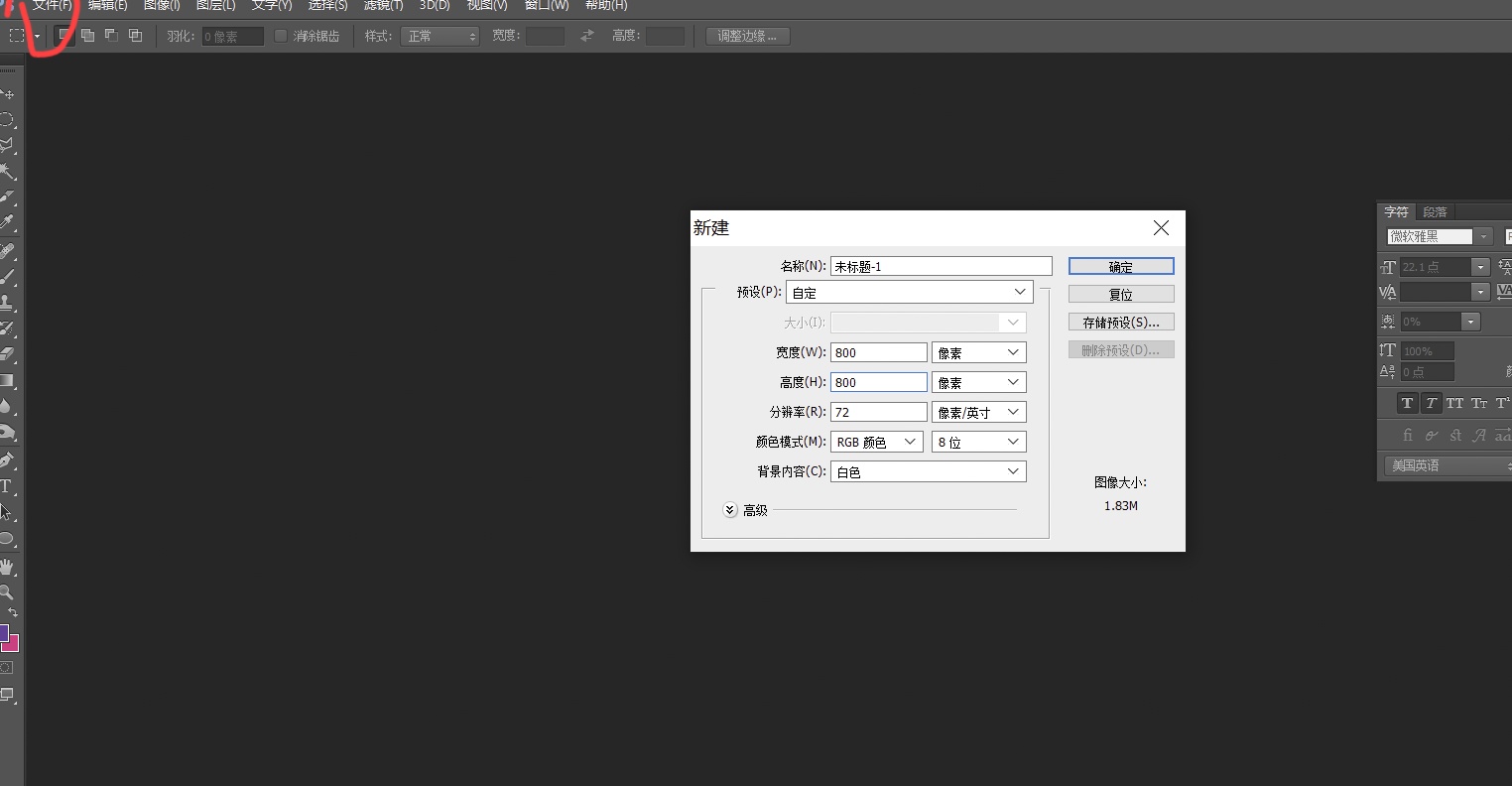
Task: Click the 复位 reset button
Action: pos(1121,294)
